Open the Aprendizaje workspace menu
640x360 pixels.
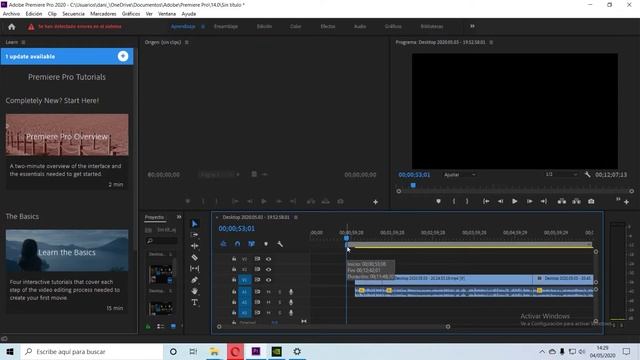coord(203,27)
